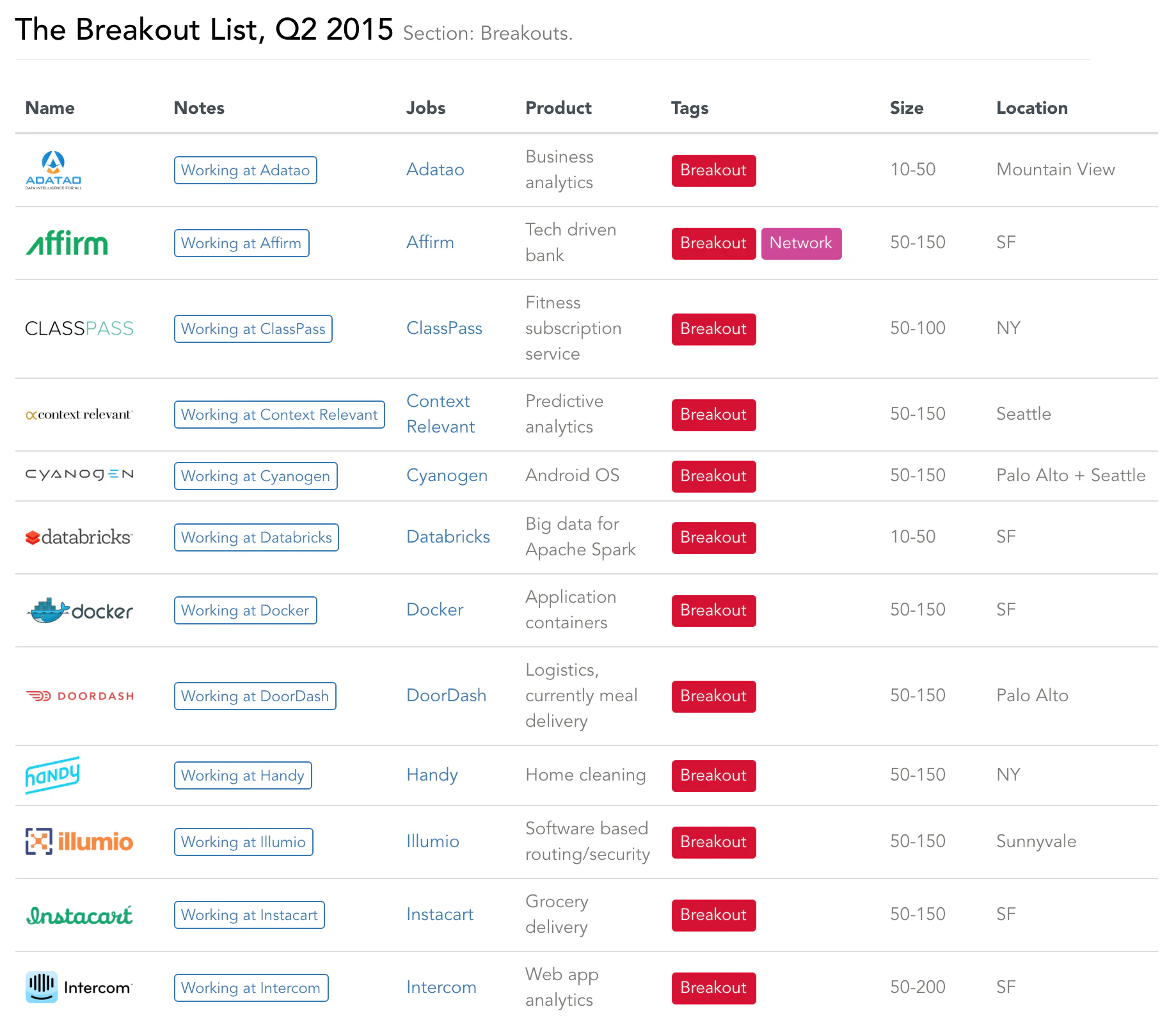Click the Name column header
The height and width of the screenshot is (1016, 1176).
pyautogui.click(x=49, y=107)
